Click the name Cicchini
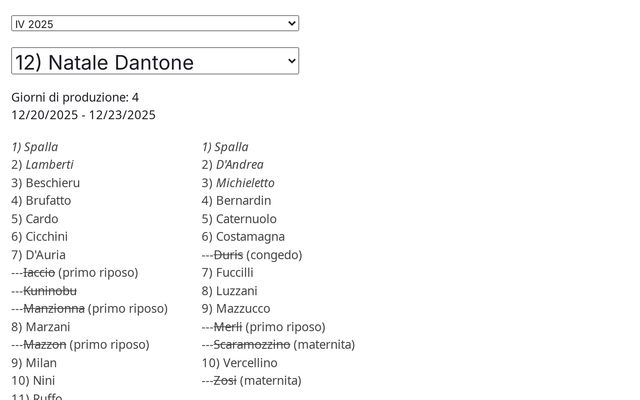 pyautogui.click(x=46, y=237)
